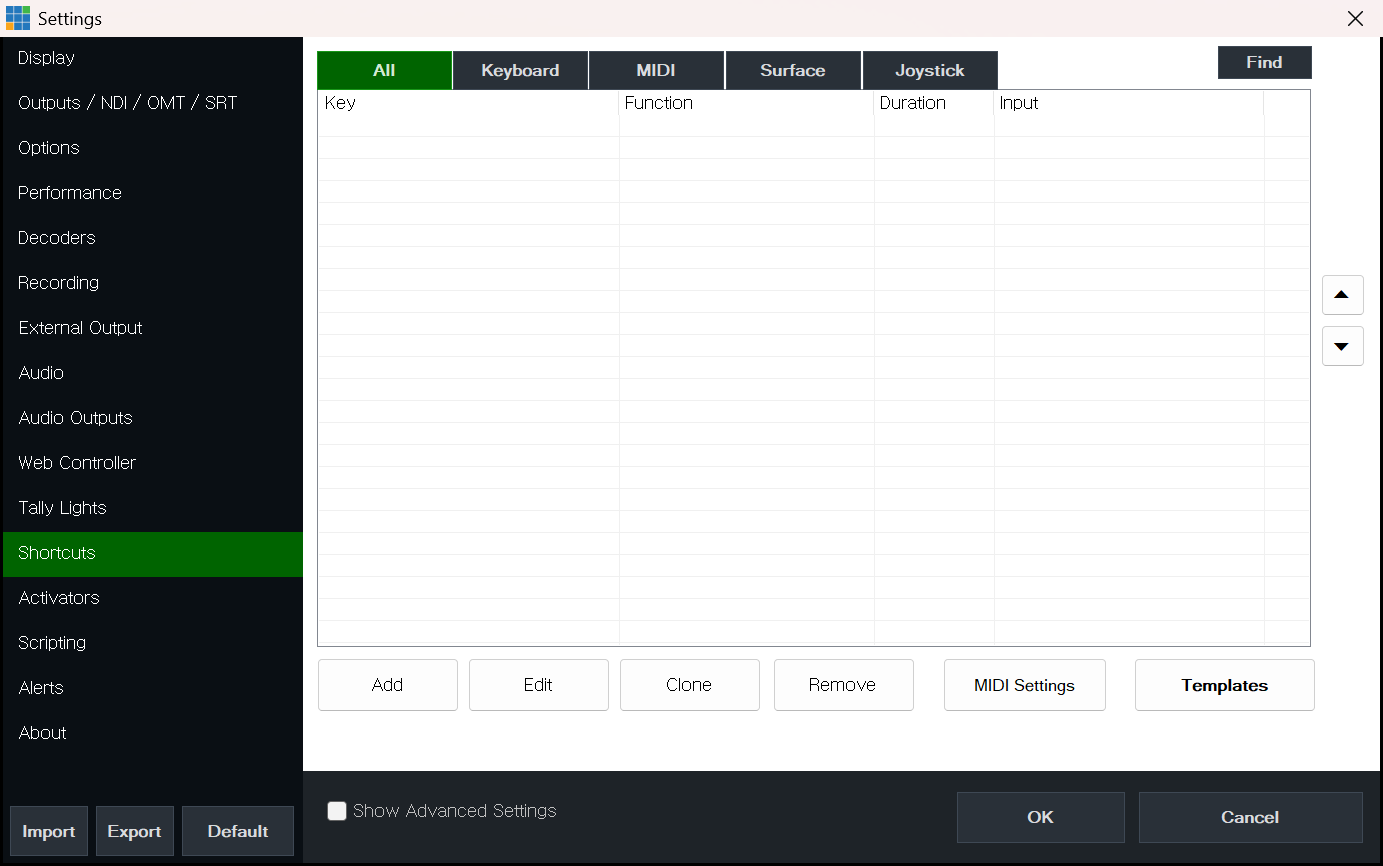Open Display settings category
This screenshot has width=1383, height=866.
[153, 58]
